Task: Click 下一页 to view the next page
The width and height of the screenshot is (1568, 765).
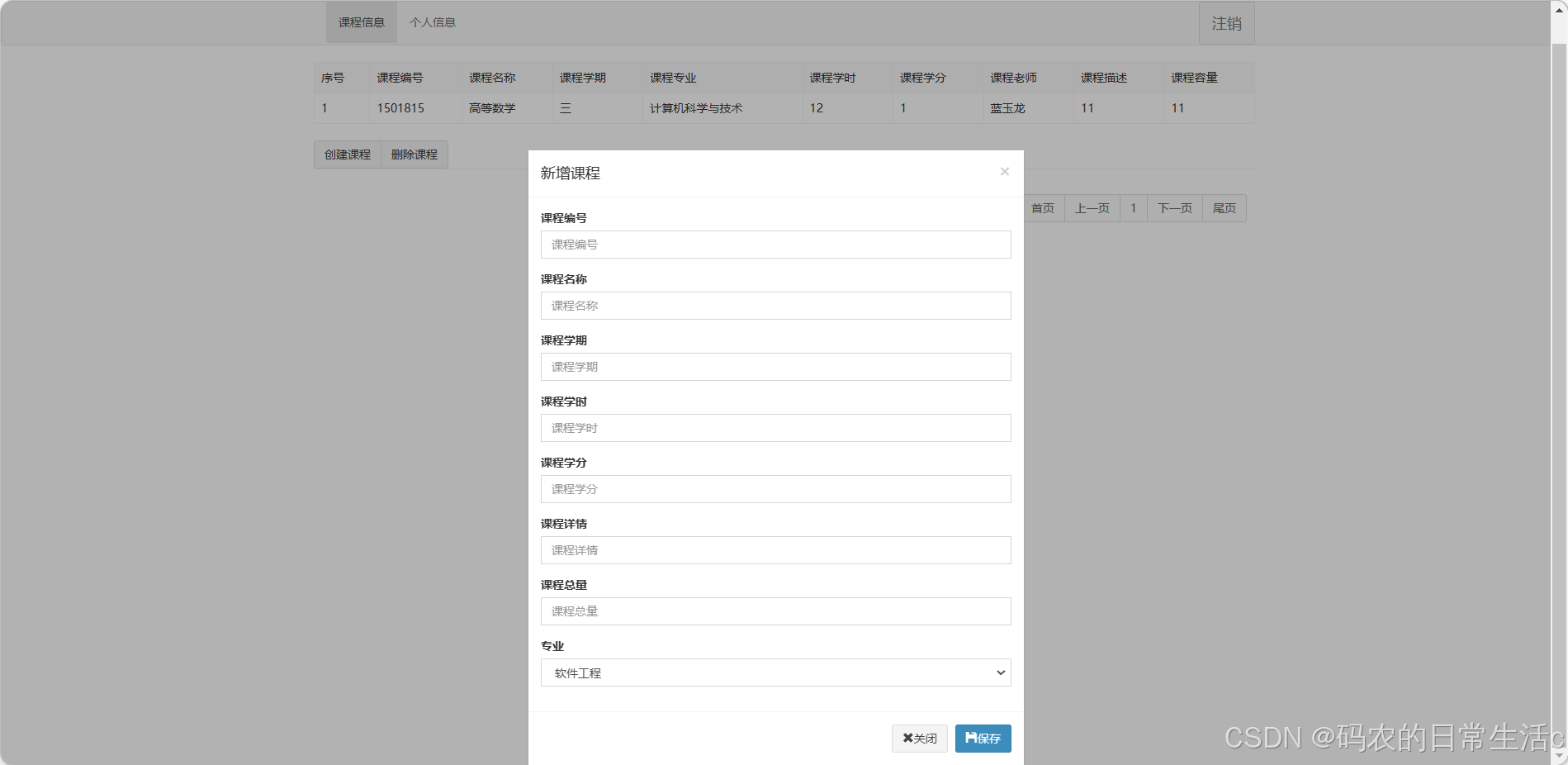Action: pos(1174,208)
